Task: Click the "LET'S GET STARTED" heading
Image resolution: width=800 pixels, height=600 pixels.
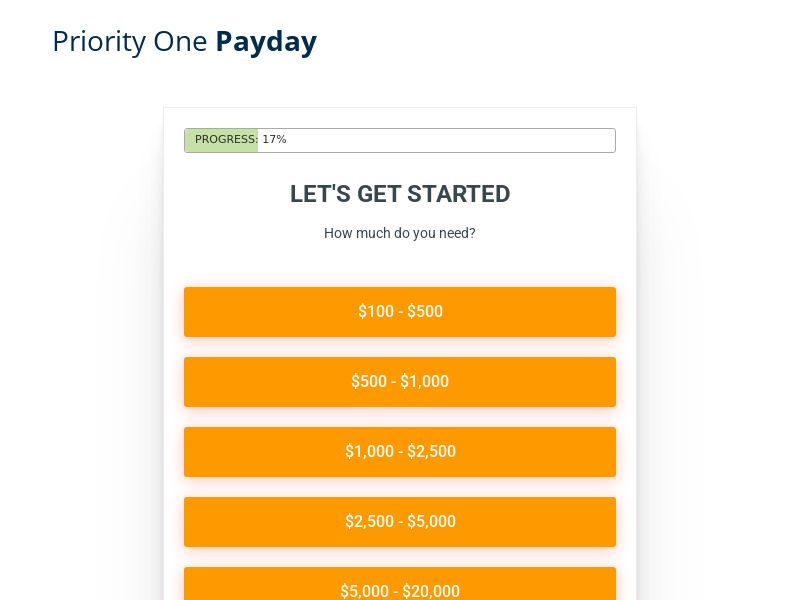Action: pyautogui.click(x=399, y=194)
